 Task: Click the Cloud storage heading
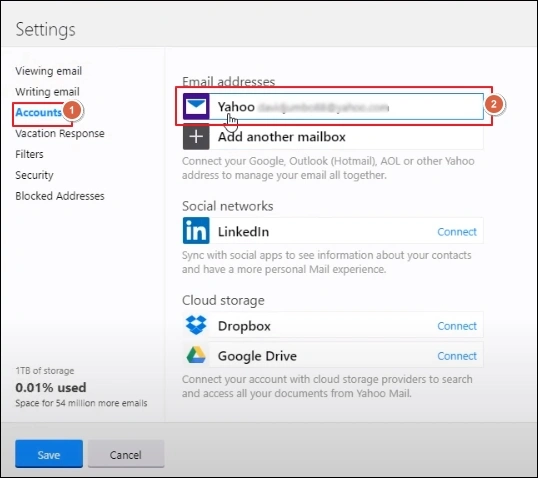point(223,300)
